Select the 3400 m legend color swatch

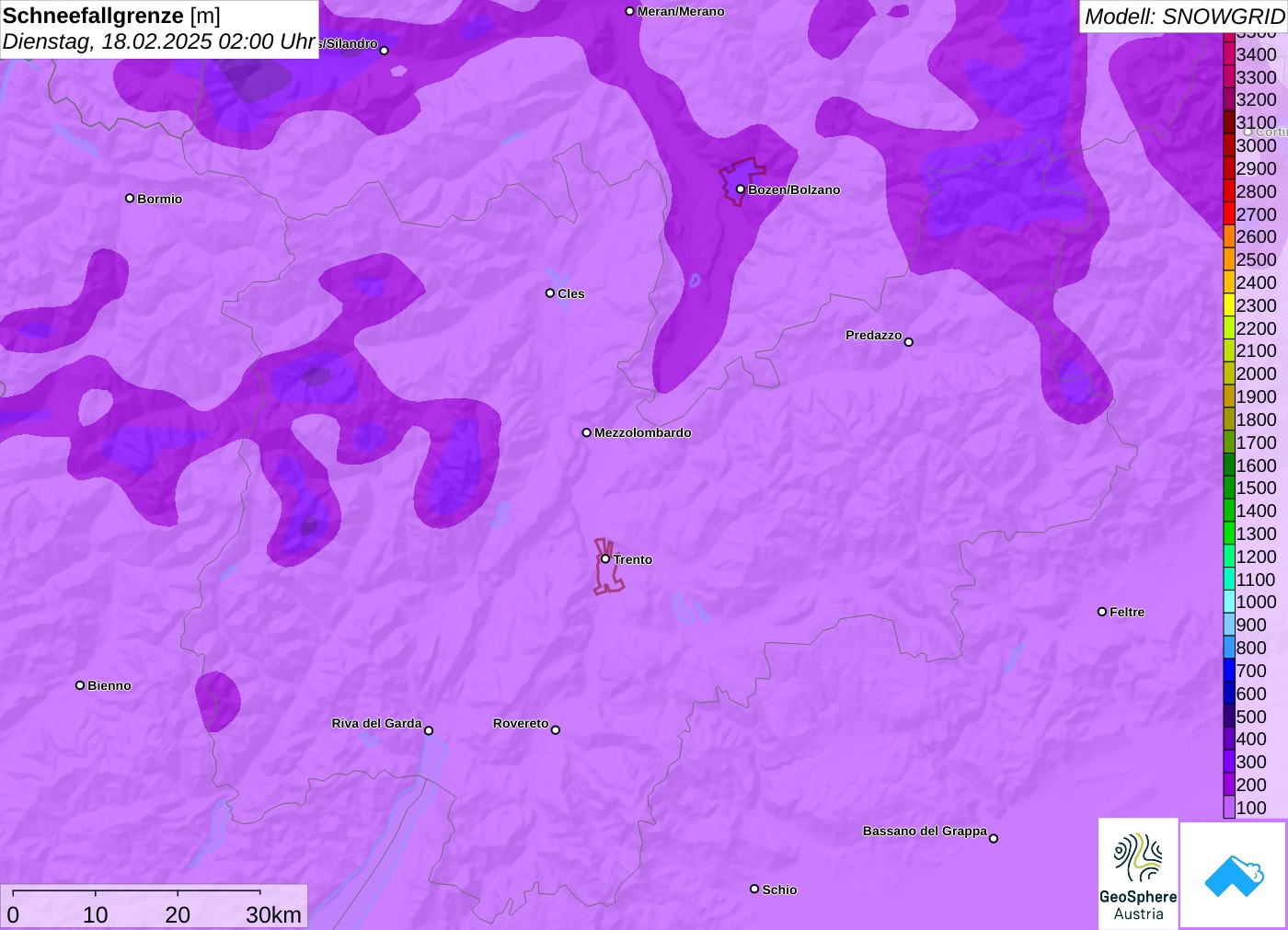tap(1229, 54)
